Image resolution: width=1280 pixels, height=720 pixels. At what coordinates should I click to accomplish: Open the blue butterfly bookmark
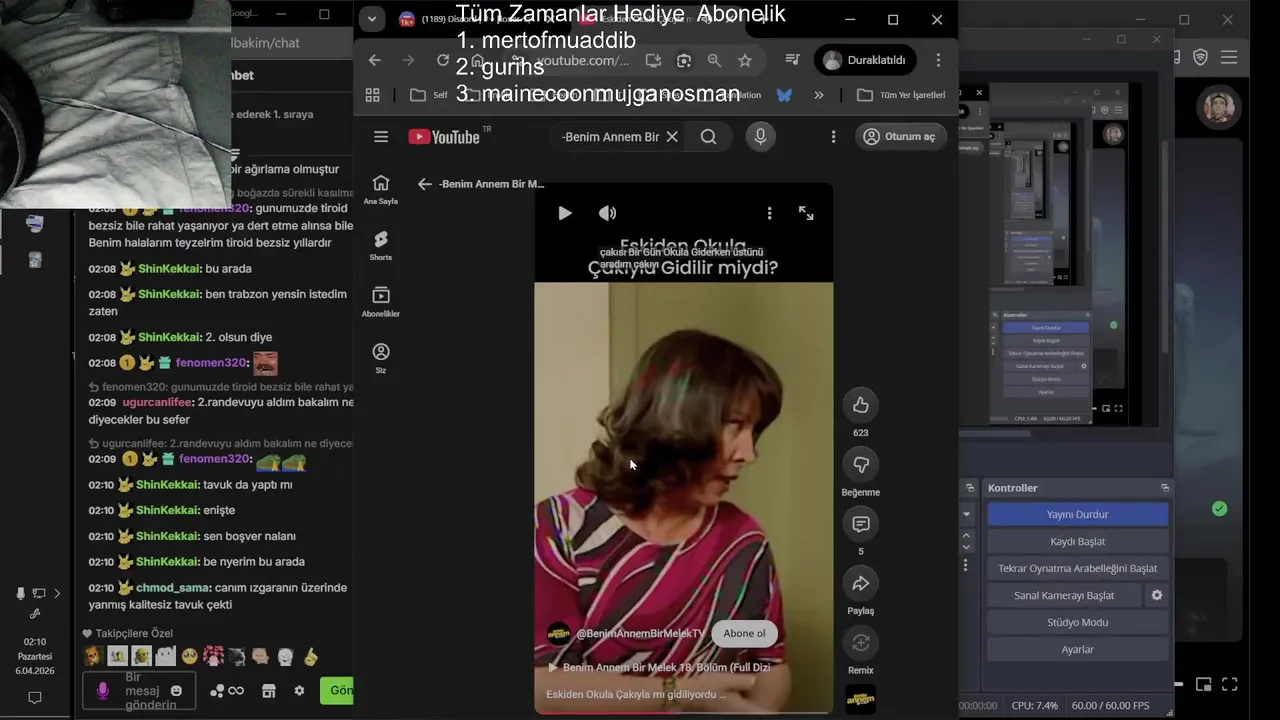[x=784, y=95]
